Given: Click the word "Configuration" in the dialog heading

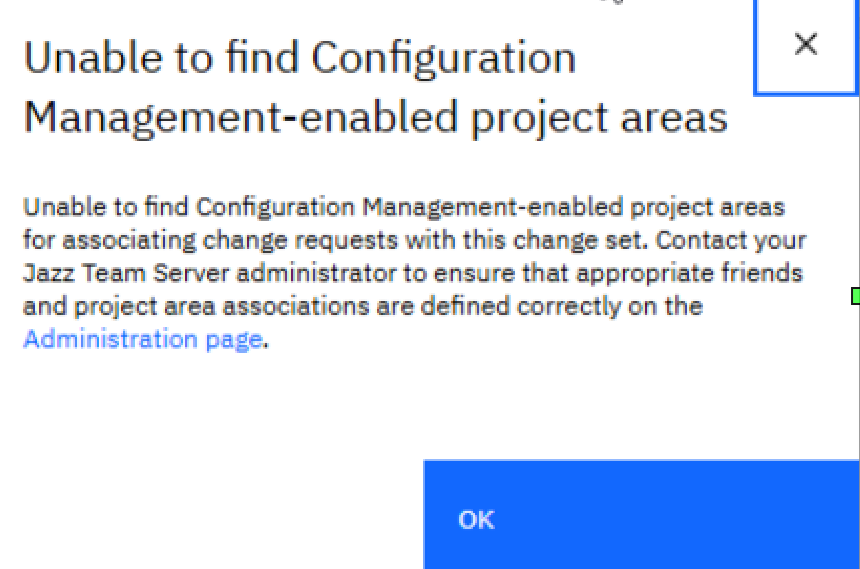Looking at the screenshot, I should [443, 59].
